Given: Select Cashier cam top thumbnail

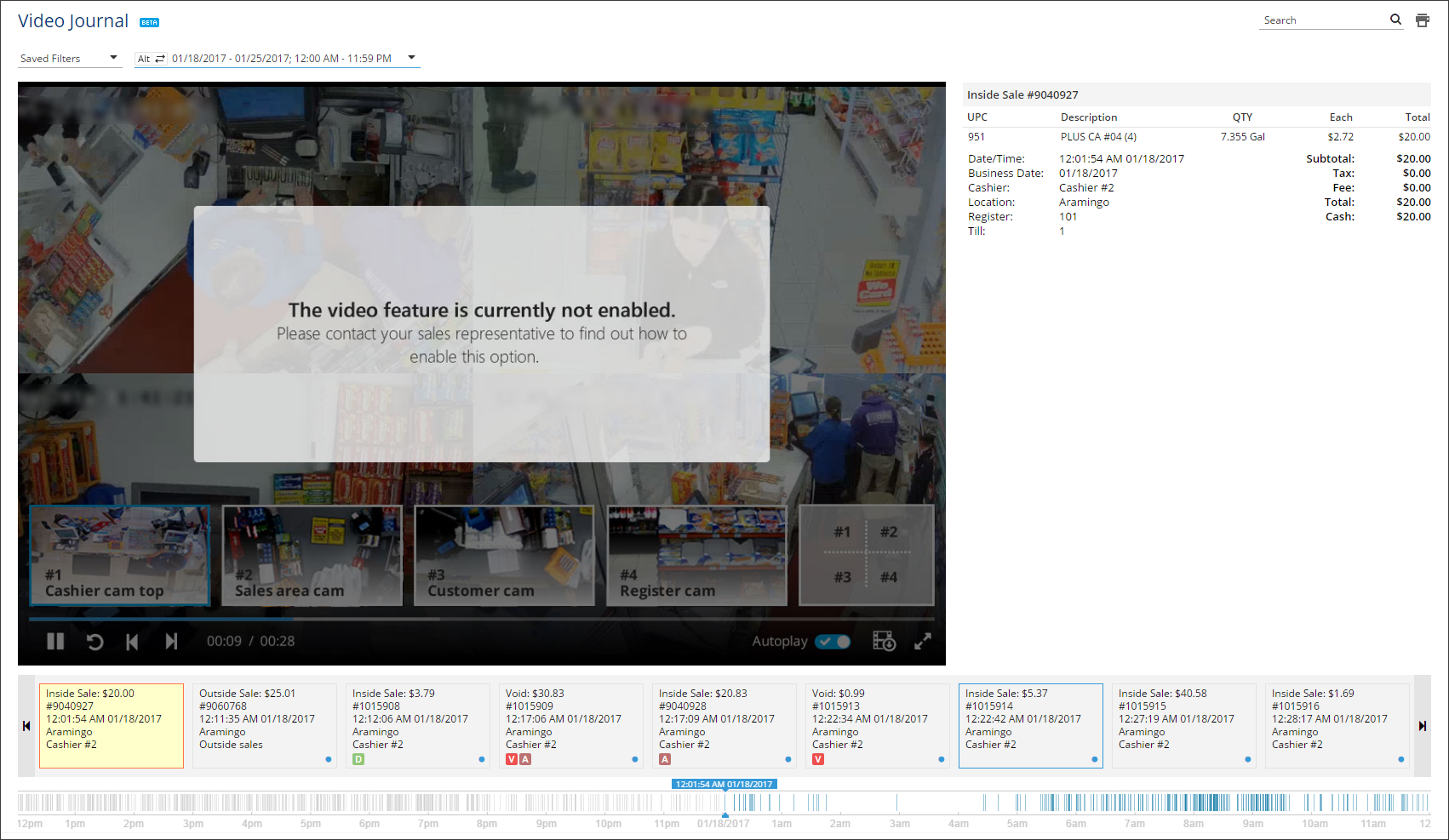Looking at the screenshot, I should coord(120,556).
